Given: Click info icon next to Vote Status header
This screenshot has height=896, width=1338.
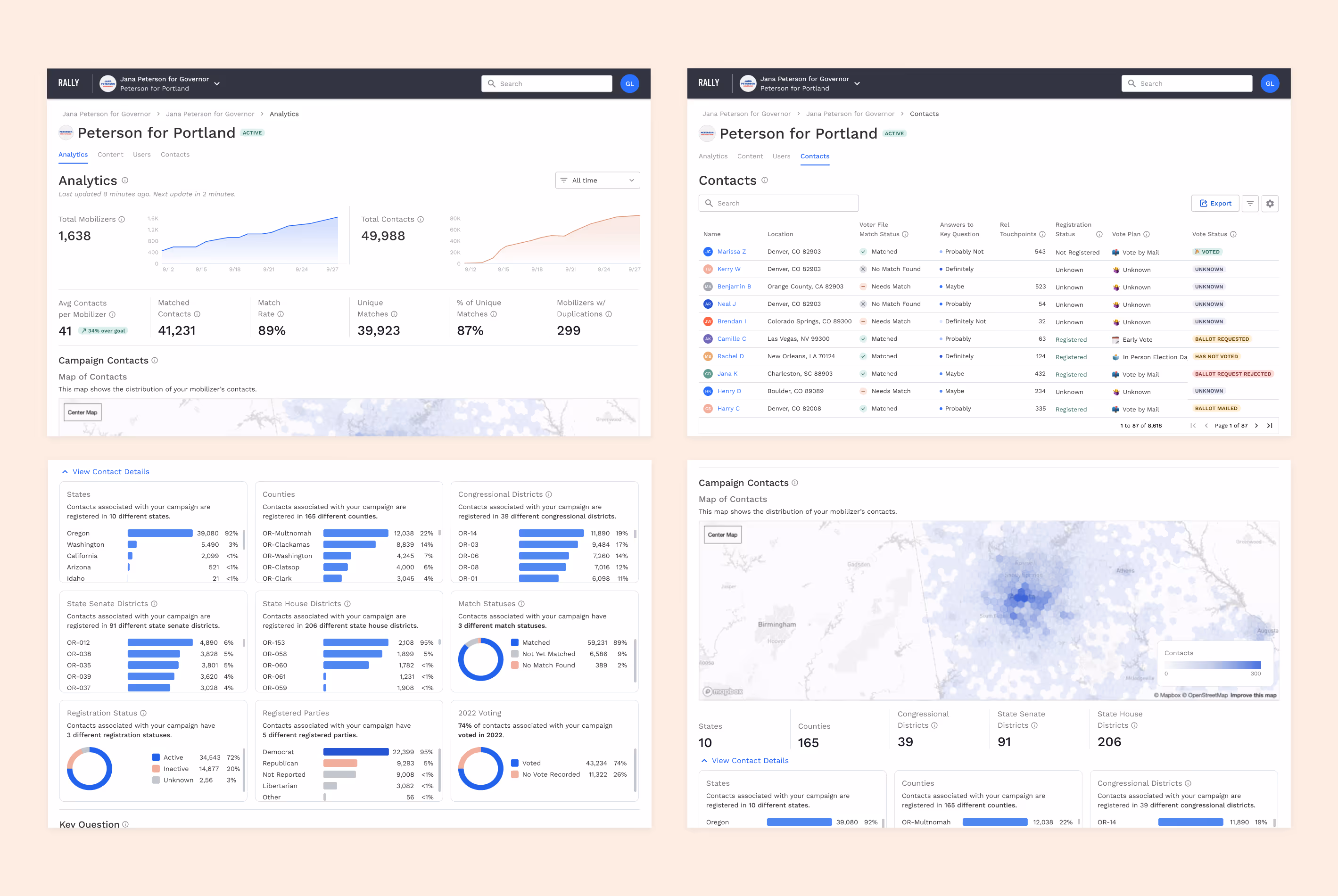Looking at the screenshot, I should pyautogui.click(x=1233, y=234).
